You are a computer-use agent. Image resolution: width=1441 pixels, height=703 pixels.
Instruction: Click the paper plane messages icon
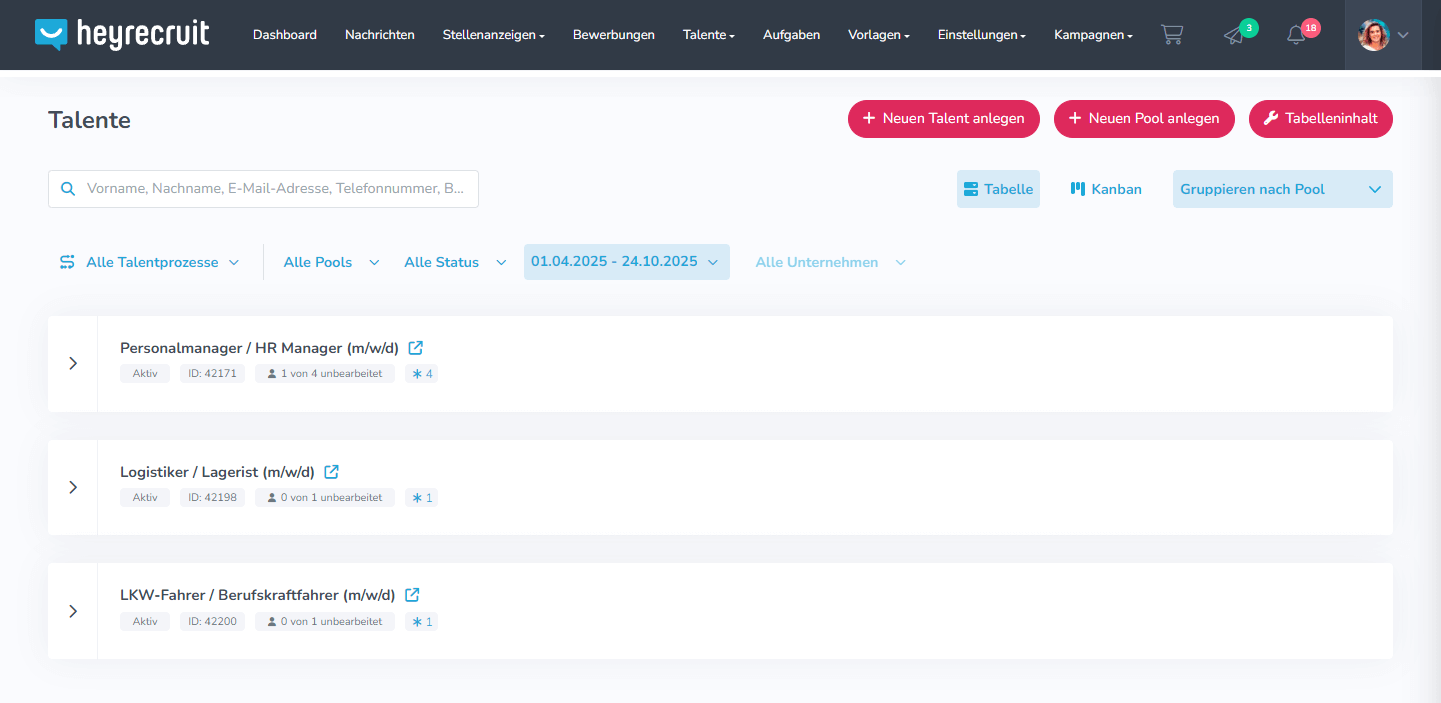tap(1235, 35)
